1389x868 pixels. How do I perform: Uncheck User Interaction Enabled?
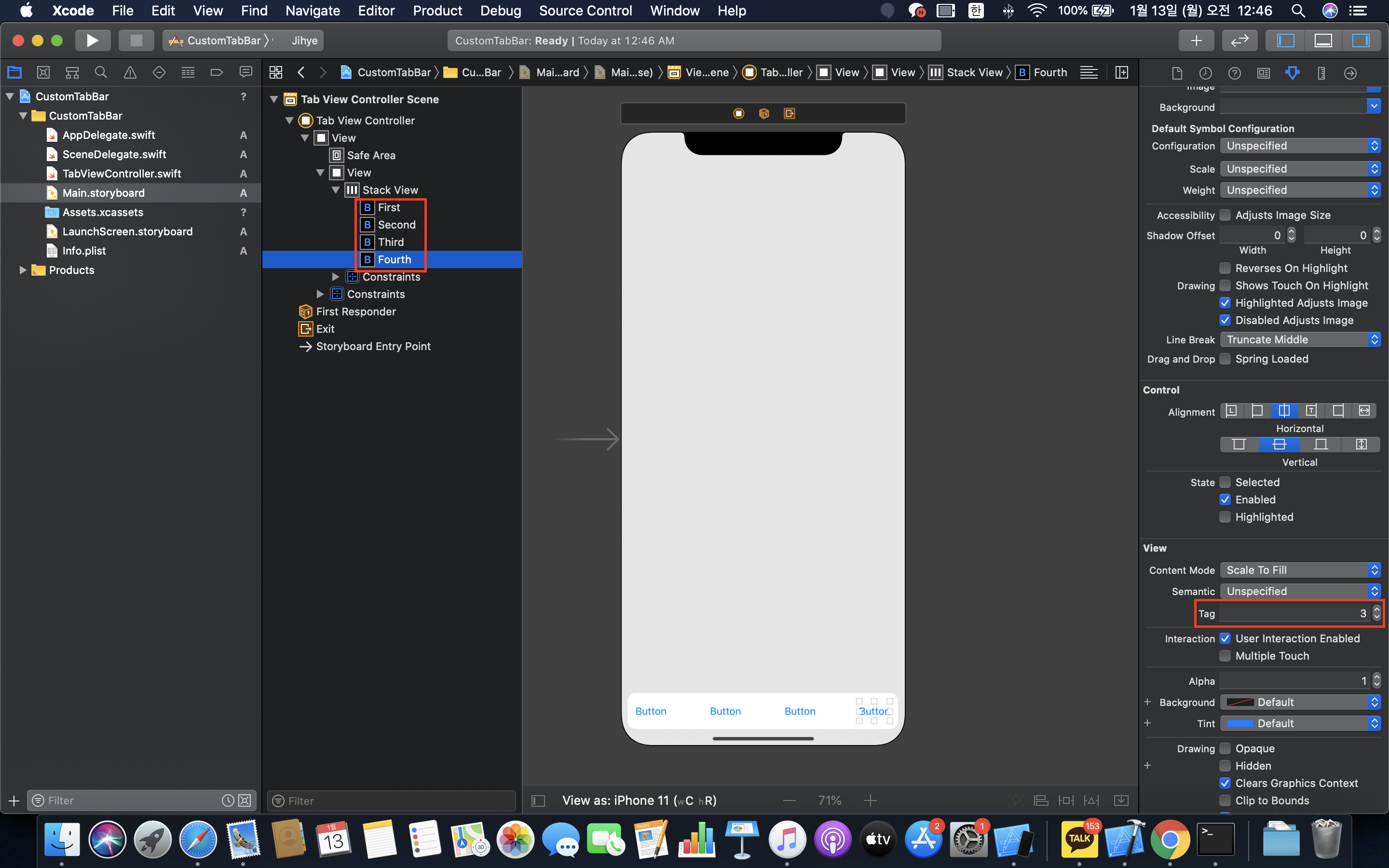click(x=1225, y=638)
